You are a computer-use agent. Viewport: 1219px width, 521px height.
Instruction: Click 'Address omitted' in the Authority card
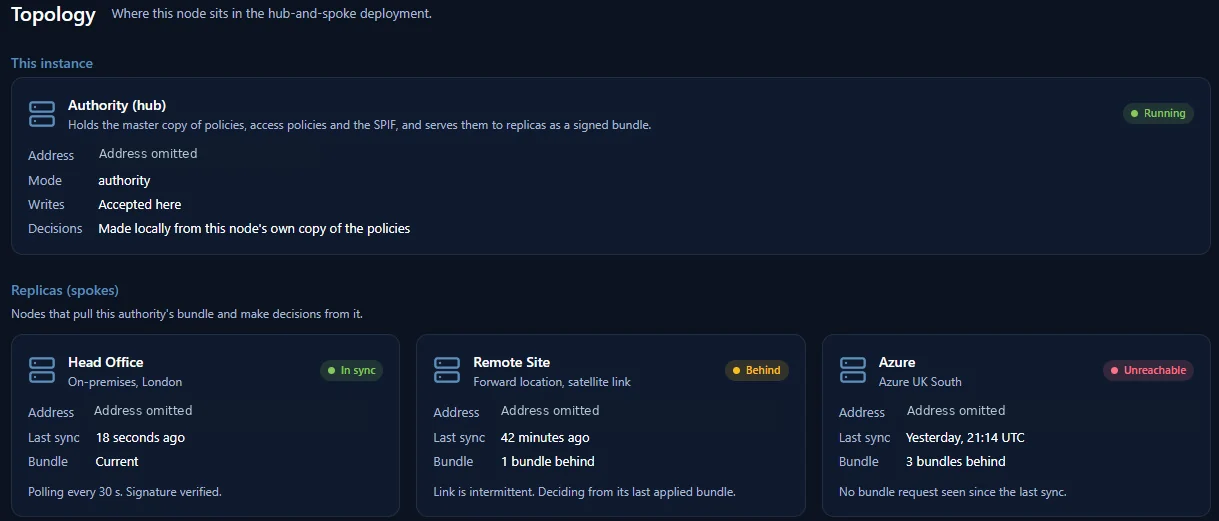click(x=148, y=154)
